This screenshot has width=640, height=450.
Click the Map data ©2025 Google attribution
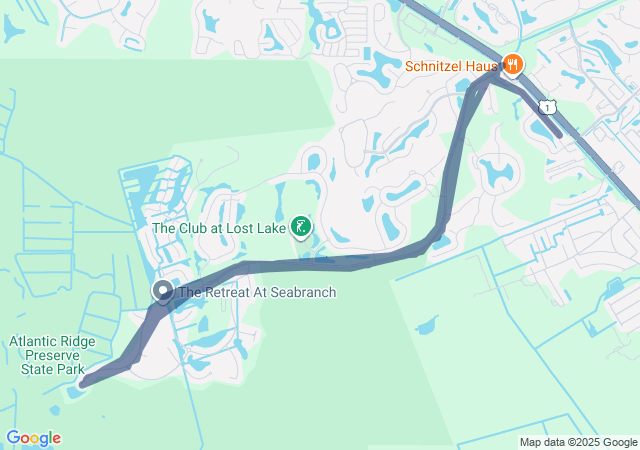(578, 442)
